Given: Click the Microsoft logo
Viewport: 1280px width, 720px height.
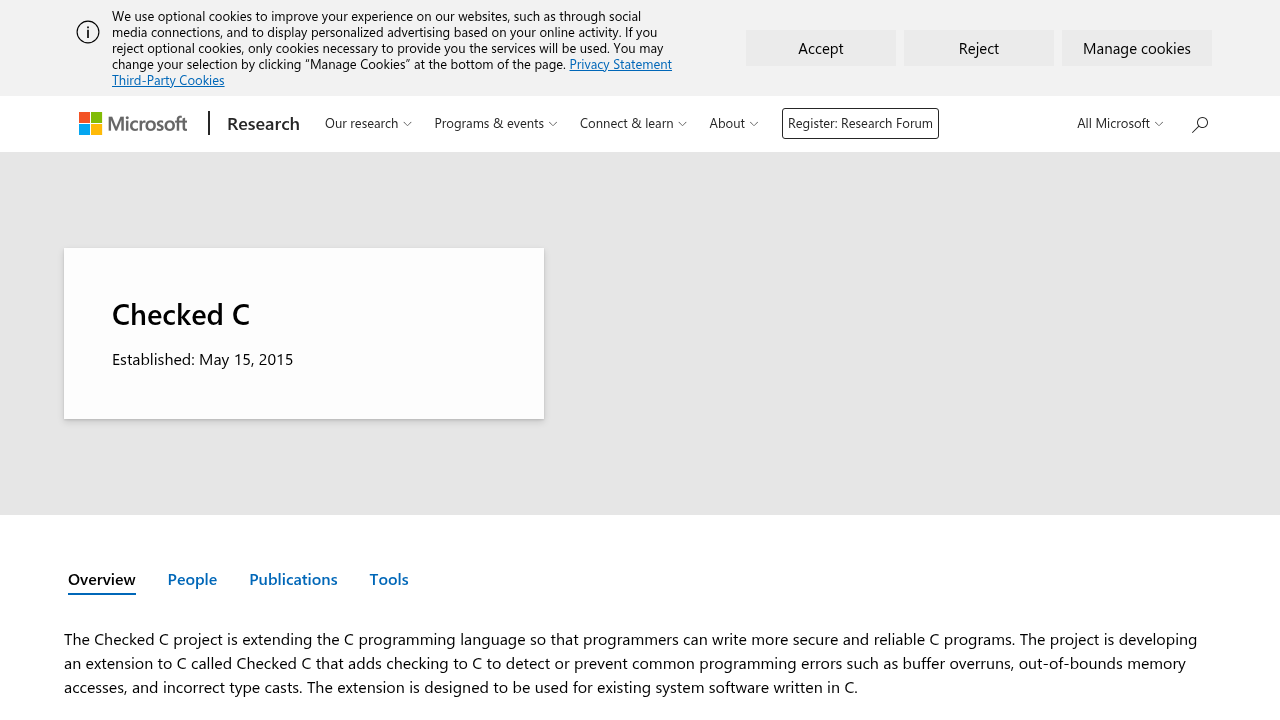Looking at the screenshot, I should click(133, 123).
